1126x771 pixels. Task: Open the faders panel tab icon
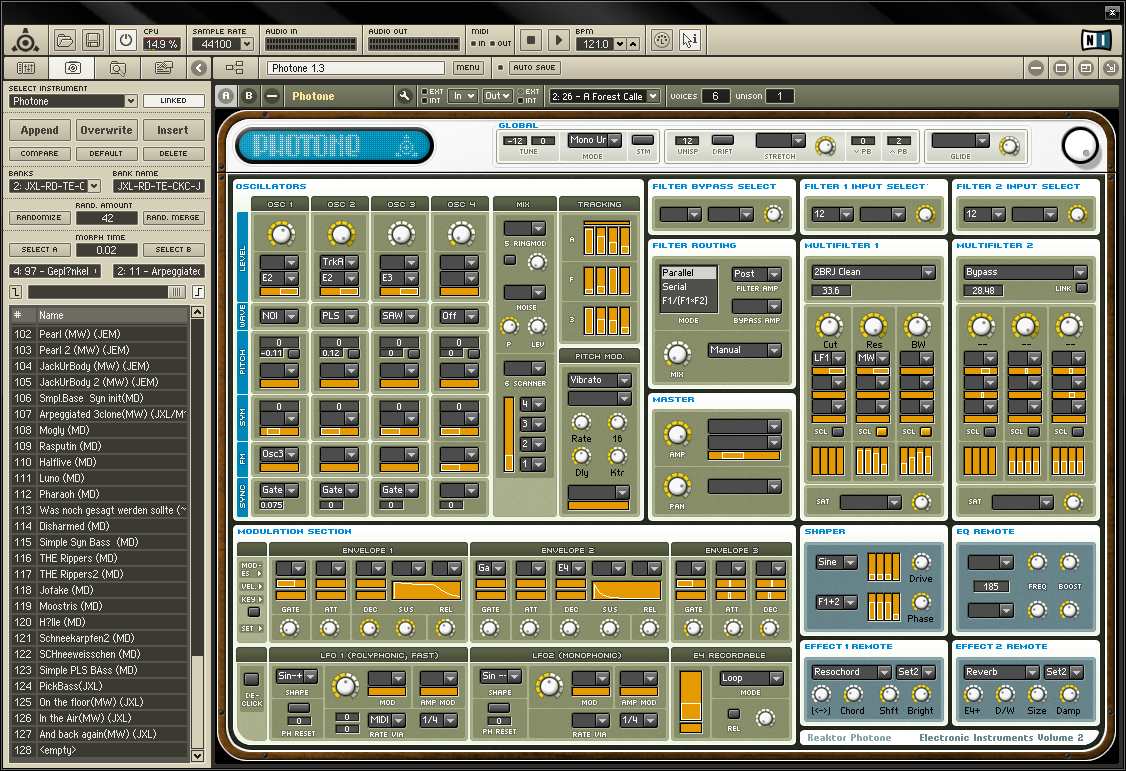click(26, 68)
